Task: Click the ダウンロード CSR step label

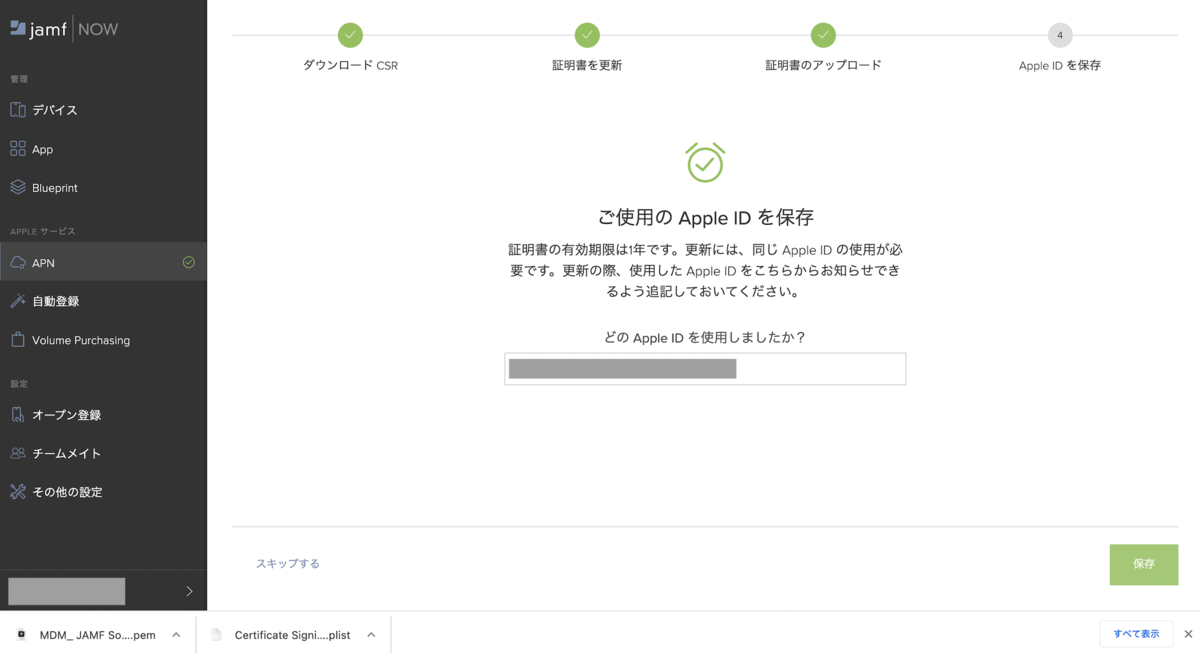Action: [350, 65]
